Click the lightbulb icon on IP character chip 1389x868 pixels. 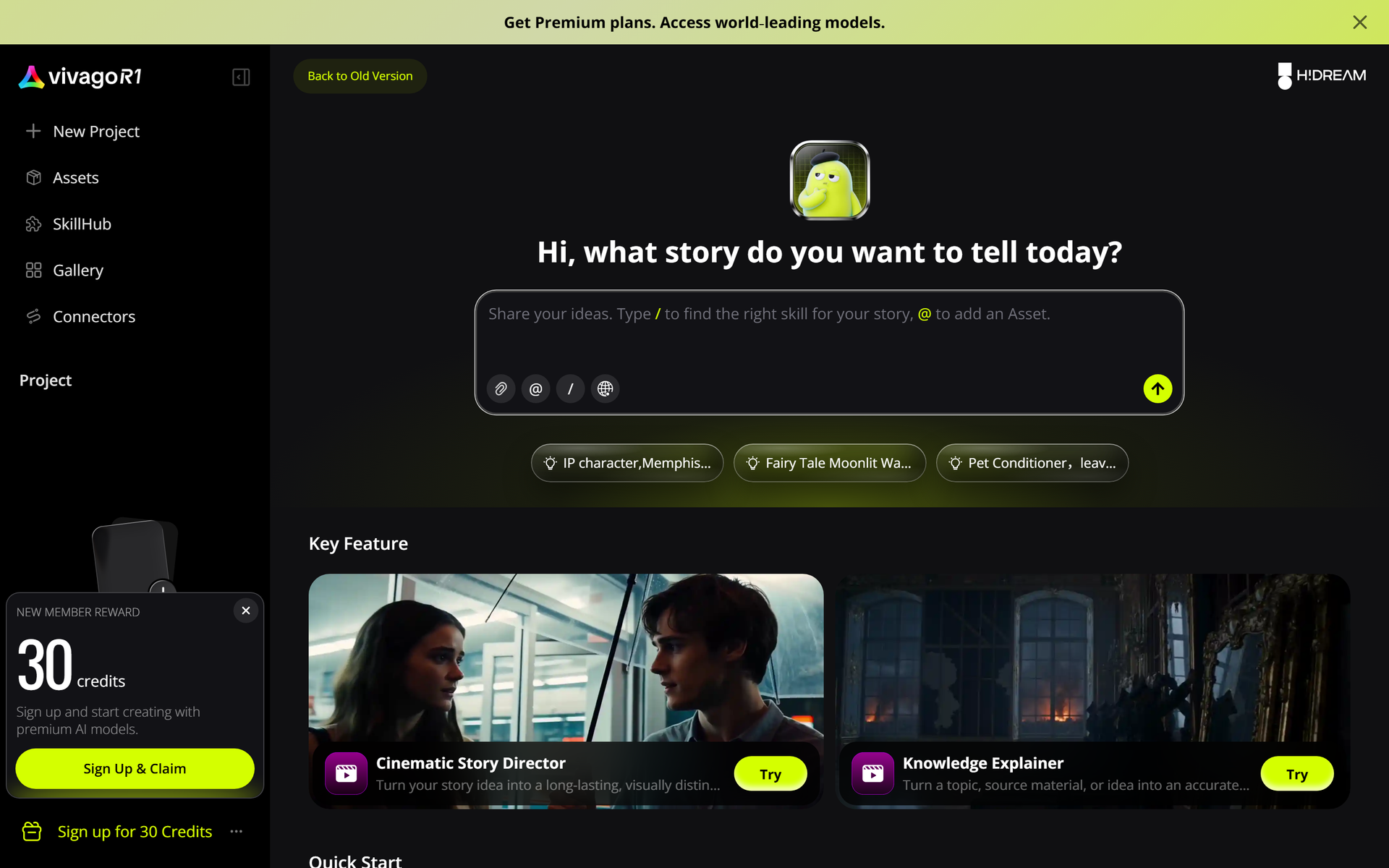pyautogui.click(x=550, y=463)
